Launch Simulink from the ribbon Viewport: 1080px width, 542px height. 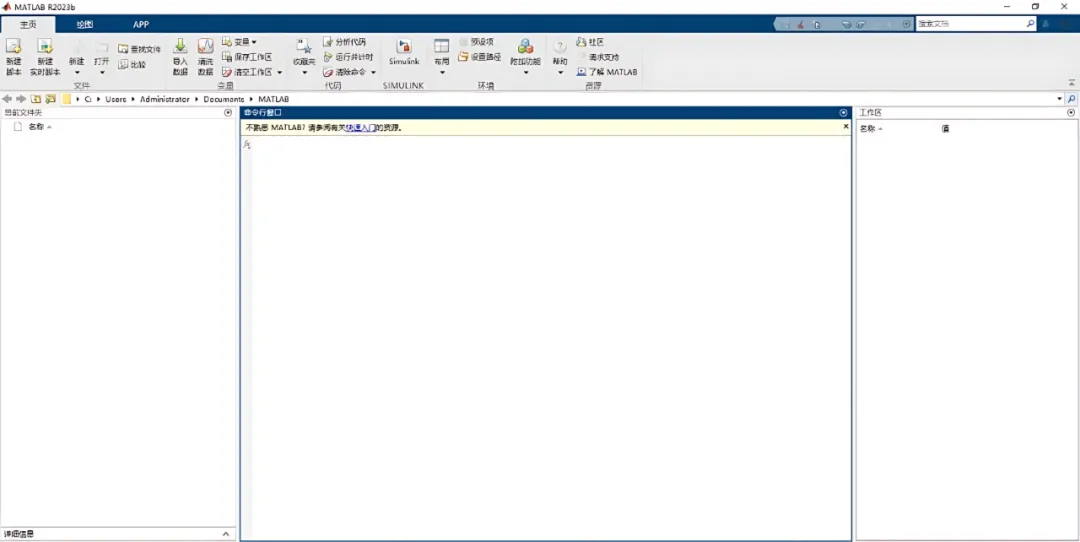(x=404, y=53)
